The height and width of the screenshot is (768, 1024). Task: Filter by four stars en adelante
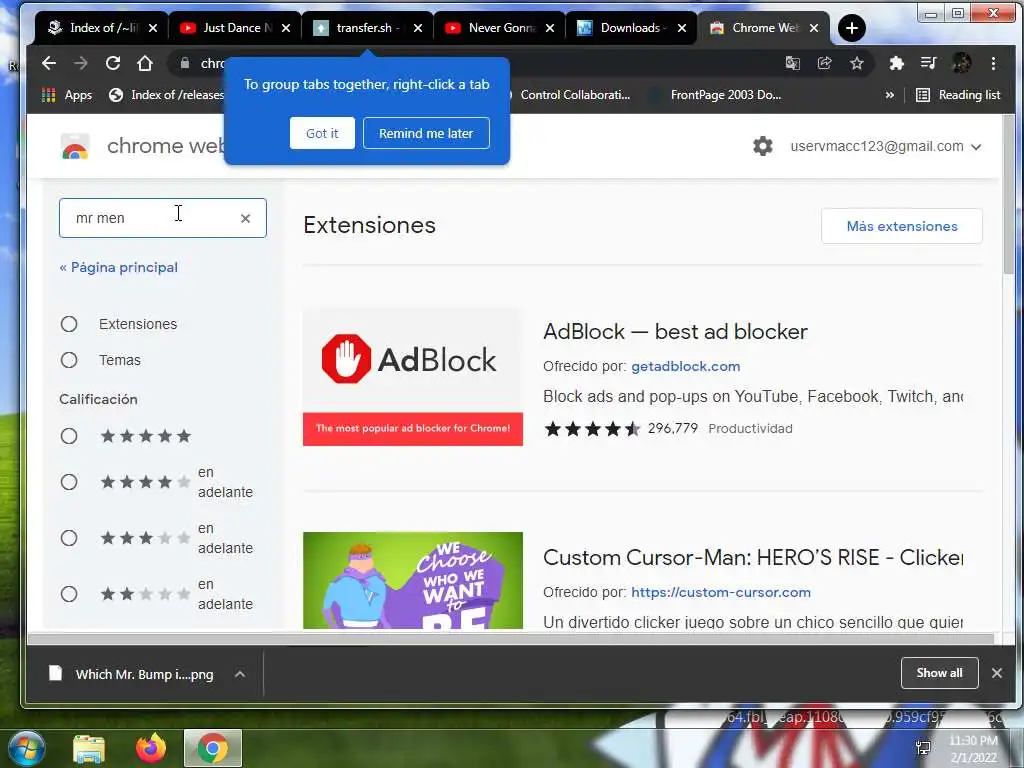69,482
